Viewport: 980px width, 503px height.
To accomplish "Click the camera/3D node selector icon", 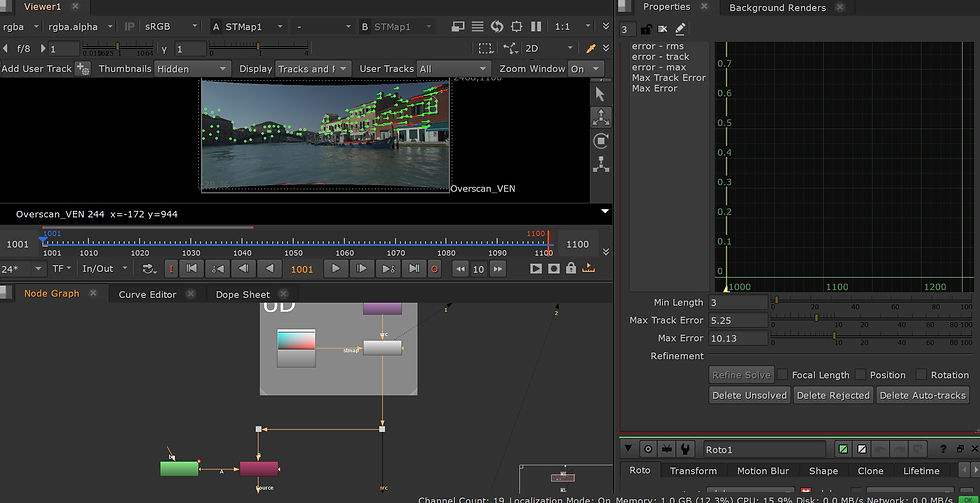I will pyautogui.click(x=511, y=48).
